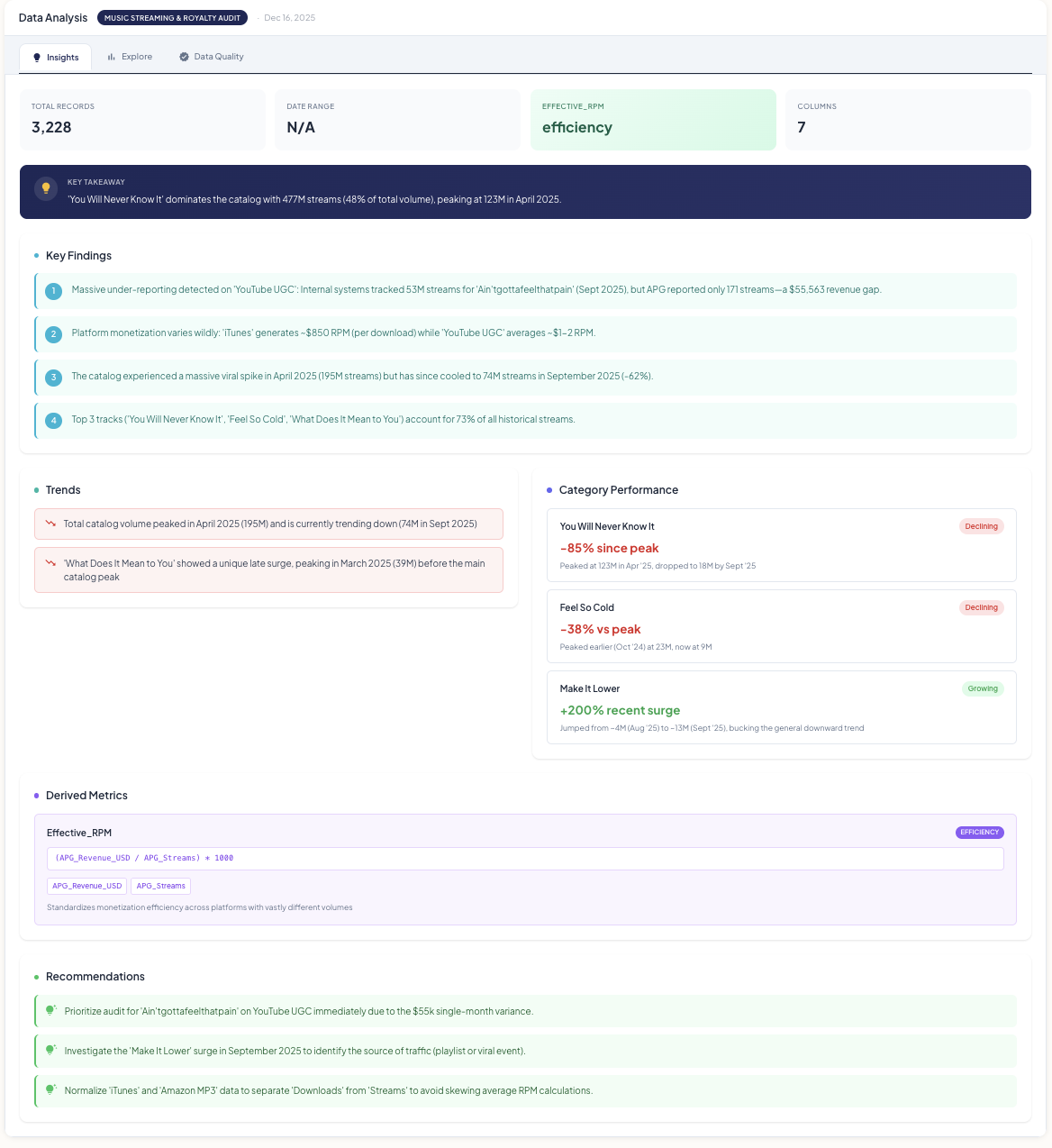Select the Insights tab
1052x1148 pixels.
56,58
